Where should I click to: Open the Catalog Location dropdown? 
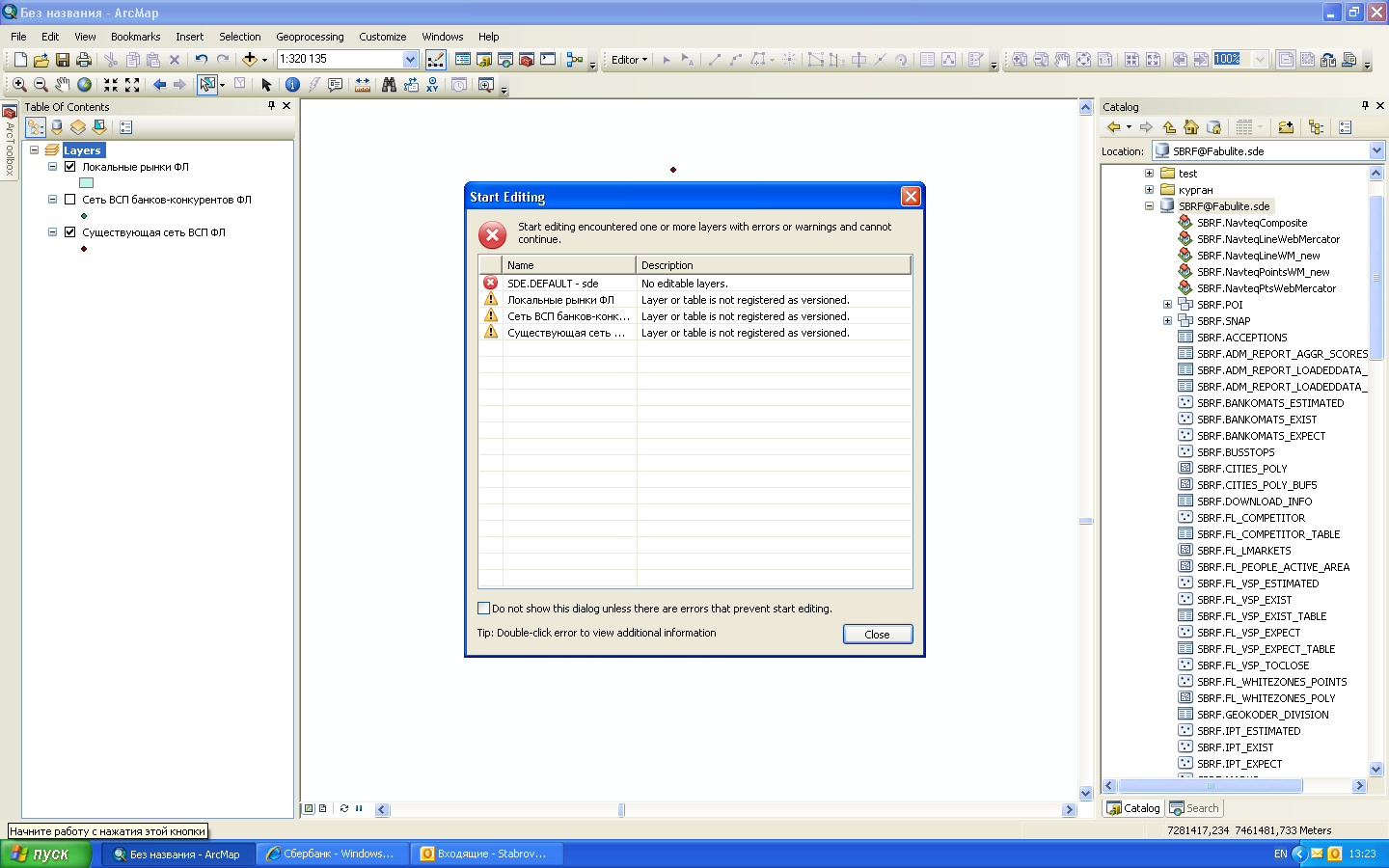(1376, 151)
